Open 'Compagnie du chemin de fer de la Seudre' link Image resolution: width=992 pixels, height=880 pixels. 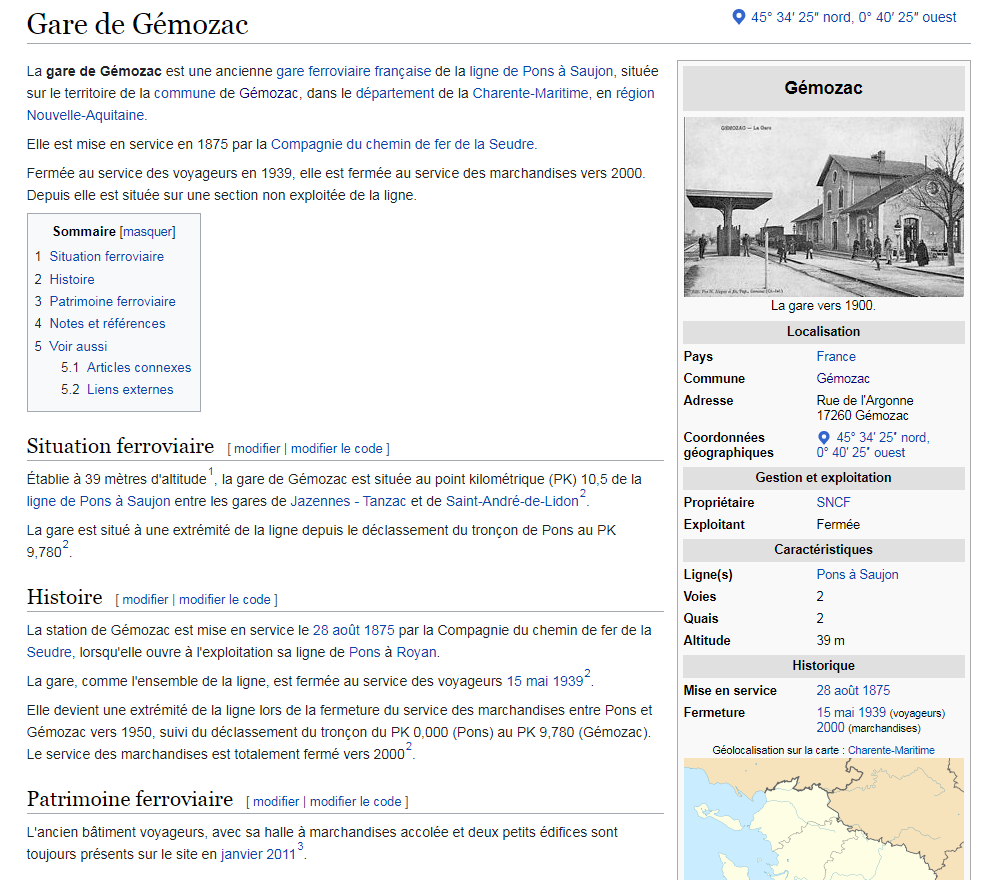[x=402, y=144]
